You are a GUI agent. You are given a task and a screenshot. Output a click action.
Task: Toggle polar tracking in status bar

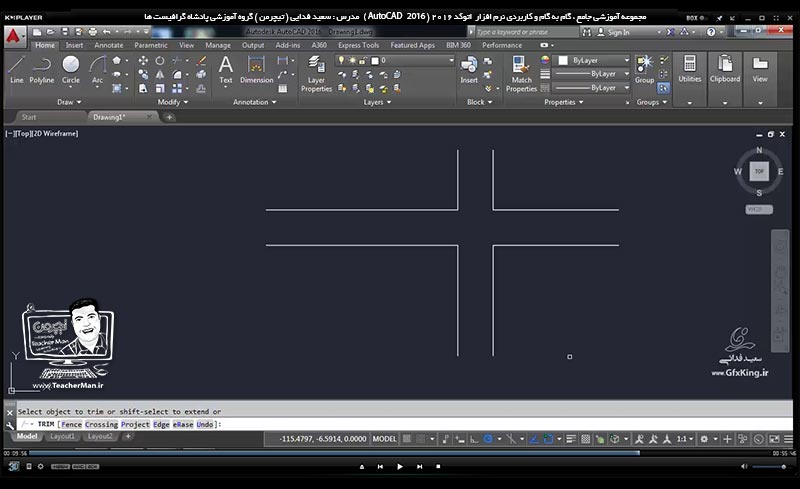pos(488,439)
